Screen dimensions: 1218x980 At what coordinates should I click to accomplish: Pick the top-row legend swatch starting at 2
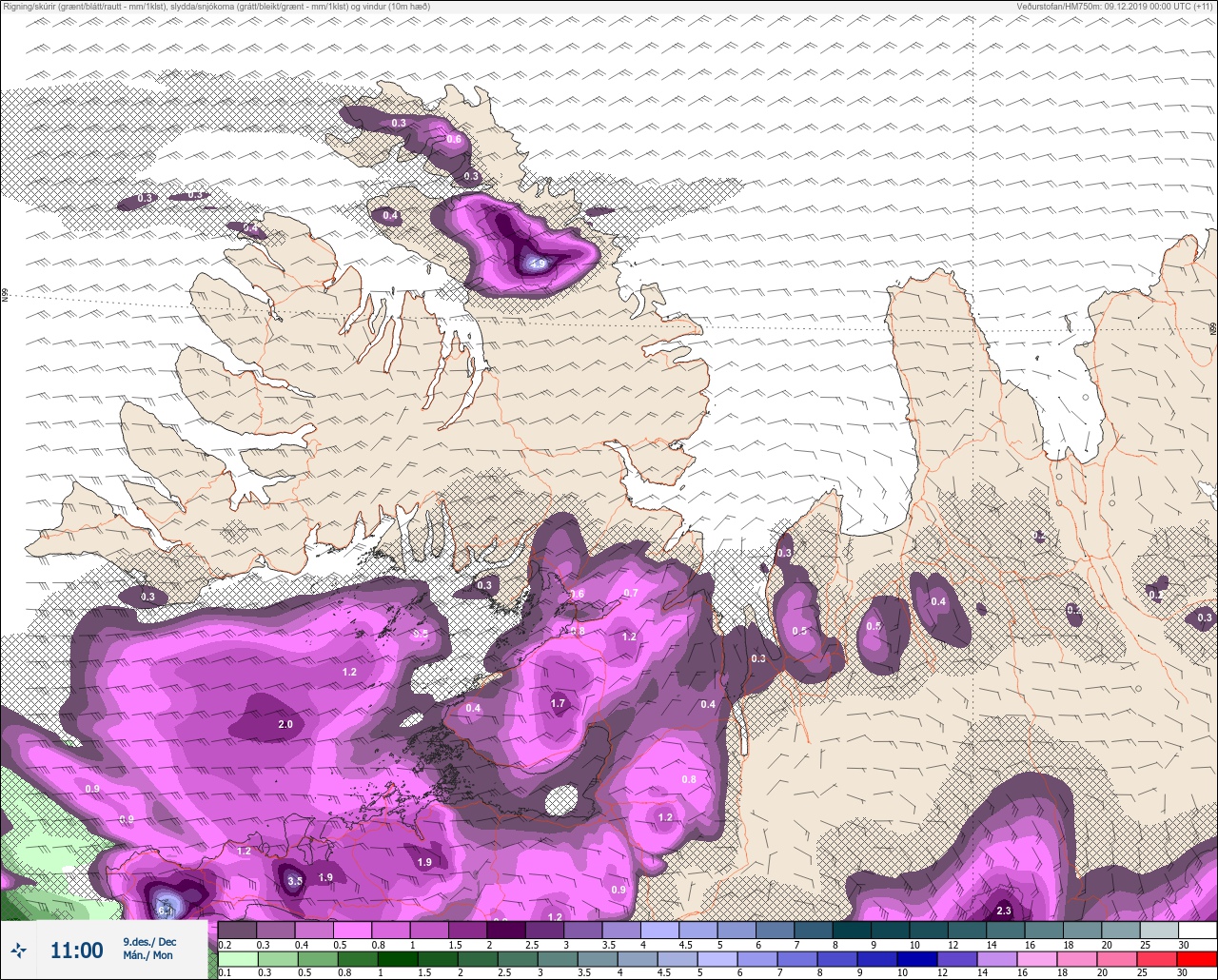click(x=506, y=930)
